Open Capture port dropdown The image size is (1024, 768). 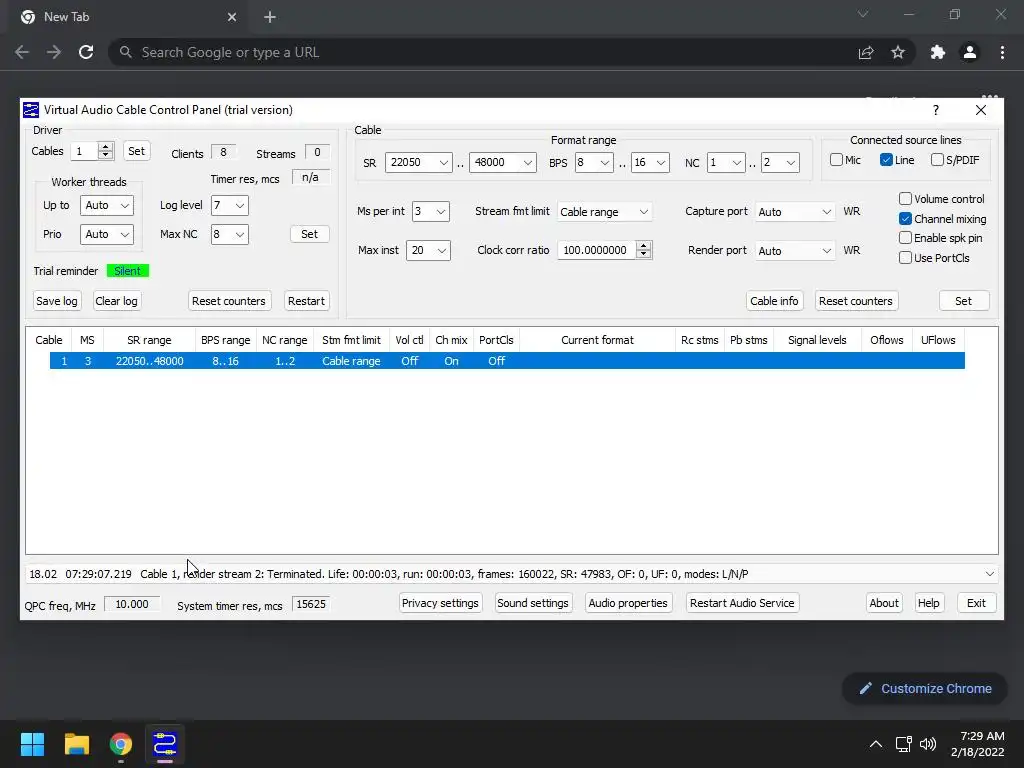794,212
